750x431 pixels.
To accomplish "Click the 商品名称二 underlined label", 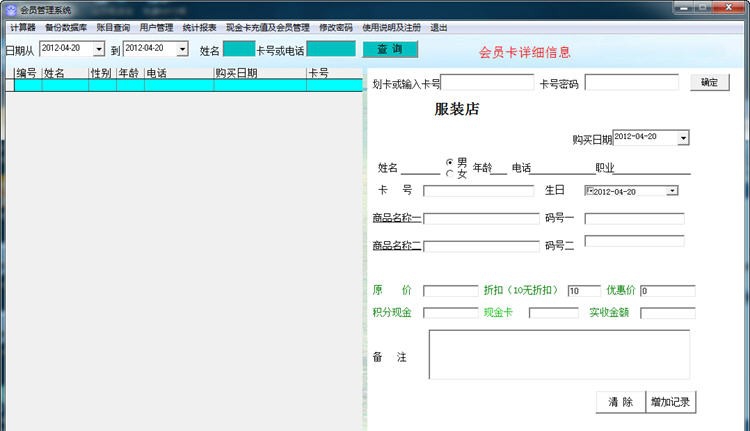I will point(397,246).
